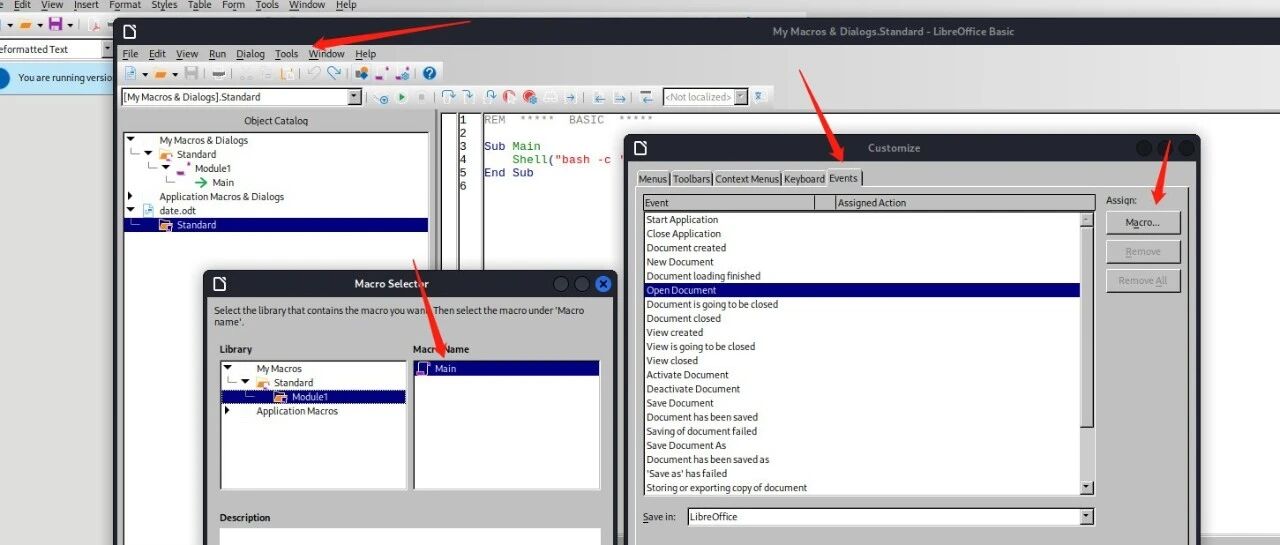Click the Remove button in Customize

(x=1143, y=252)
